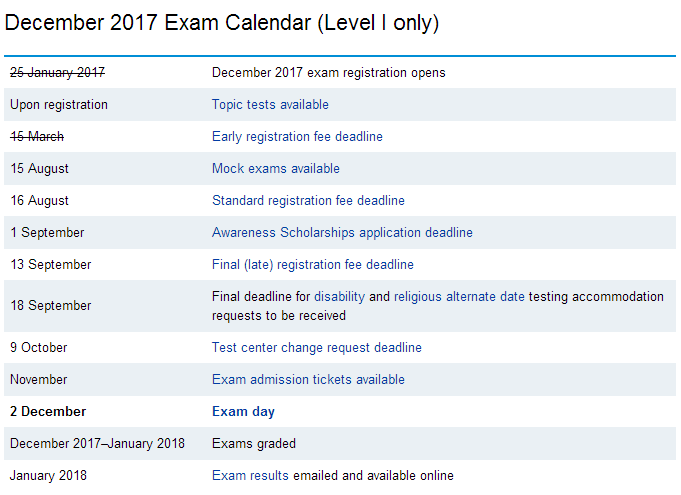
Task: Open the Mock exams available link
Action: (275, 168)
